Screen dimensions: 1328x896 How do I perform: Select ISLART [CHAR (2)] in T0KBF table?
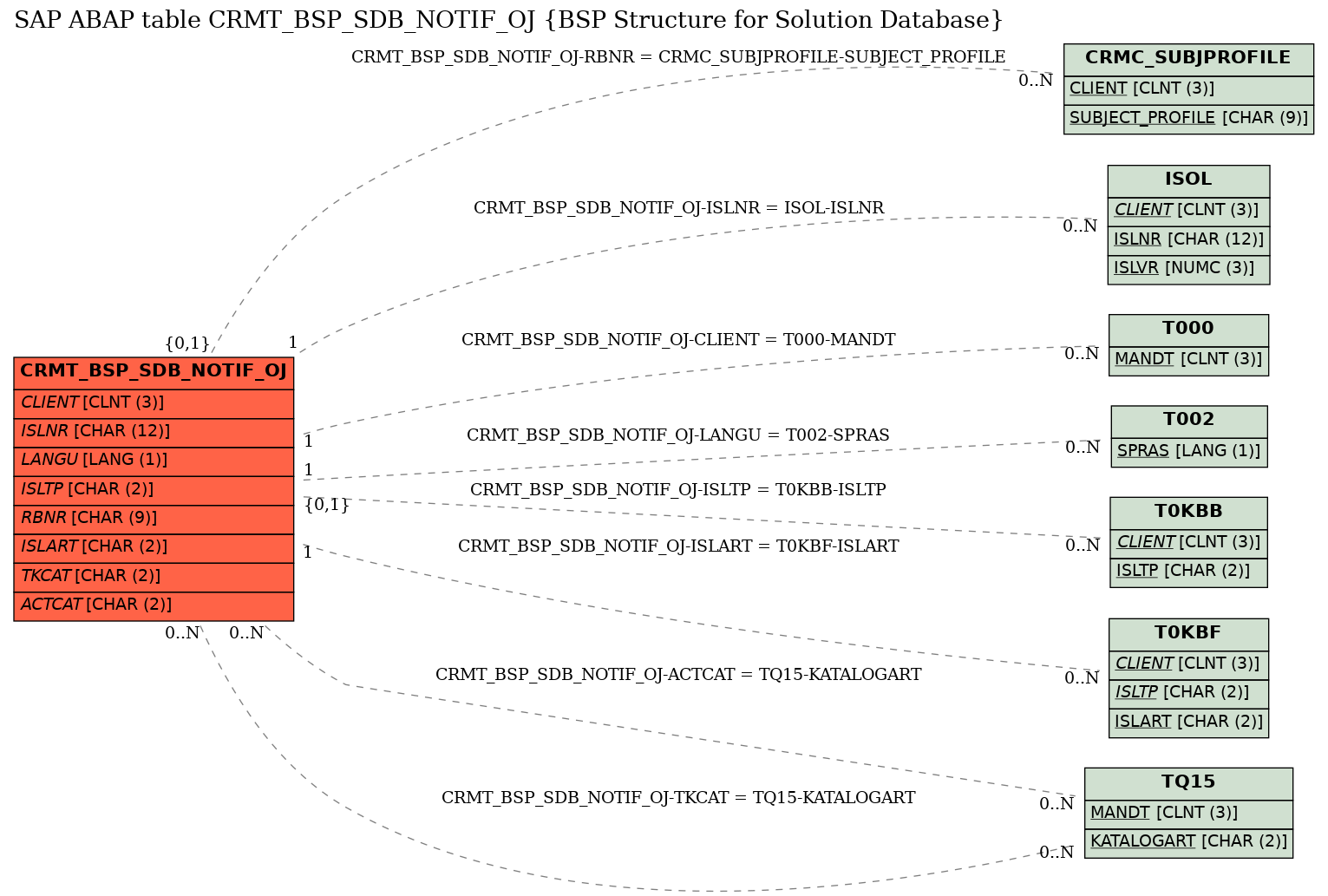point(1188,723)
